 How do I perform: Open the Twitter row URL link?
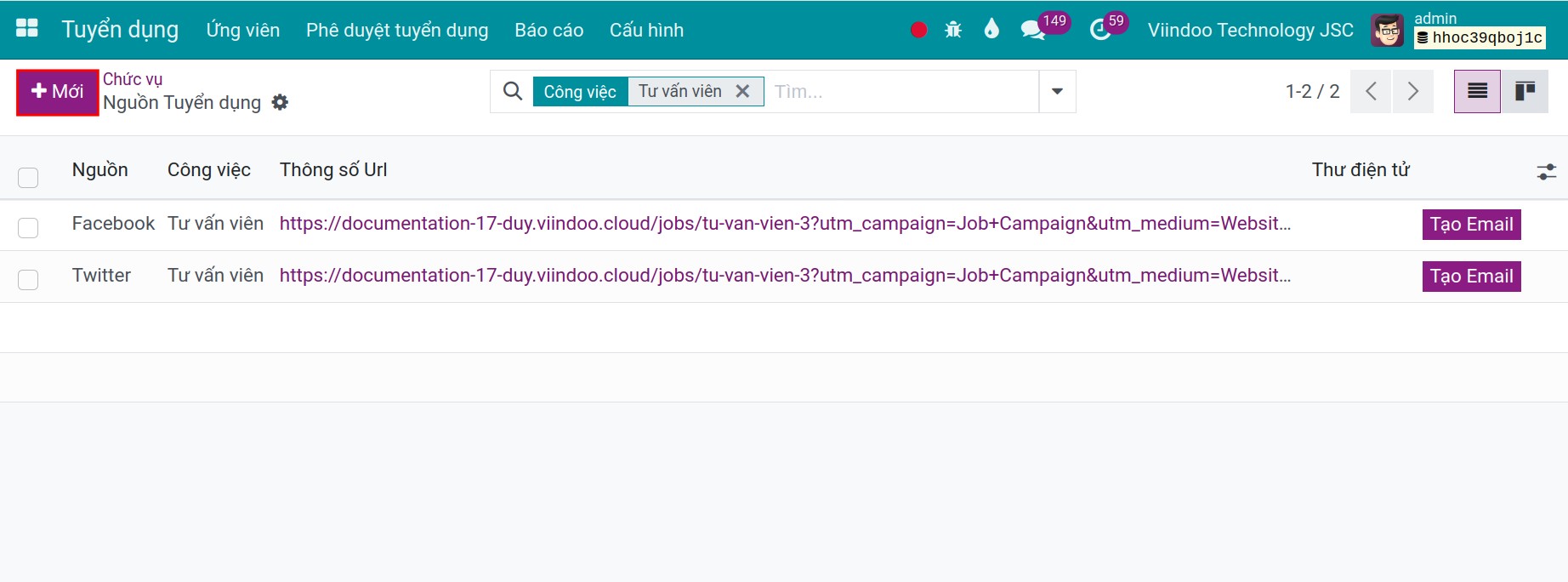click(x=785, y=276)
